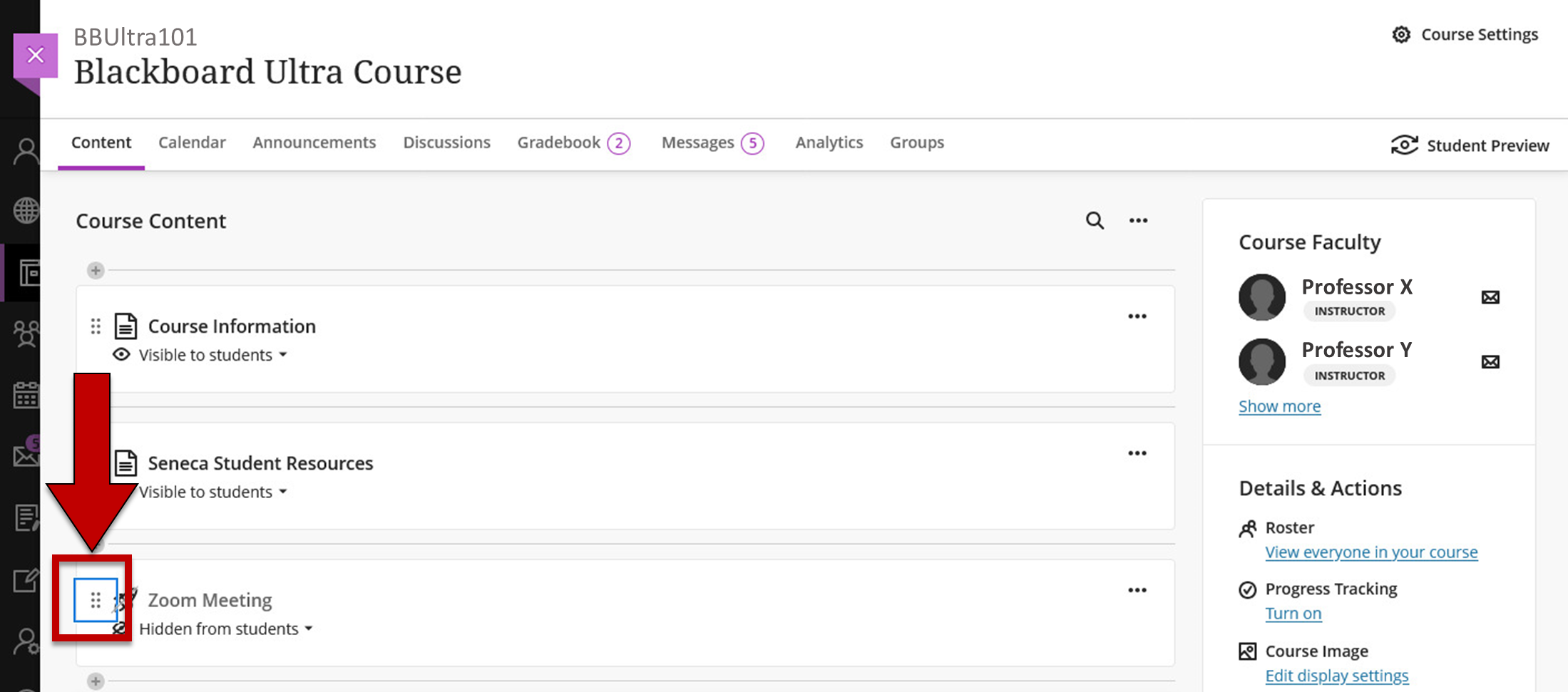Open Courses icon in left sidebar
Viewport: 1568px width, 692px height.
tap(29, 273)
